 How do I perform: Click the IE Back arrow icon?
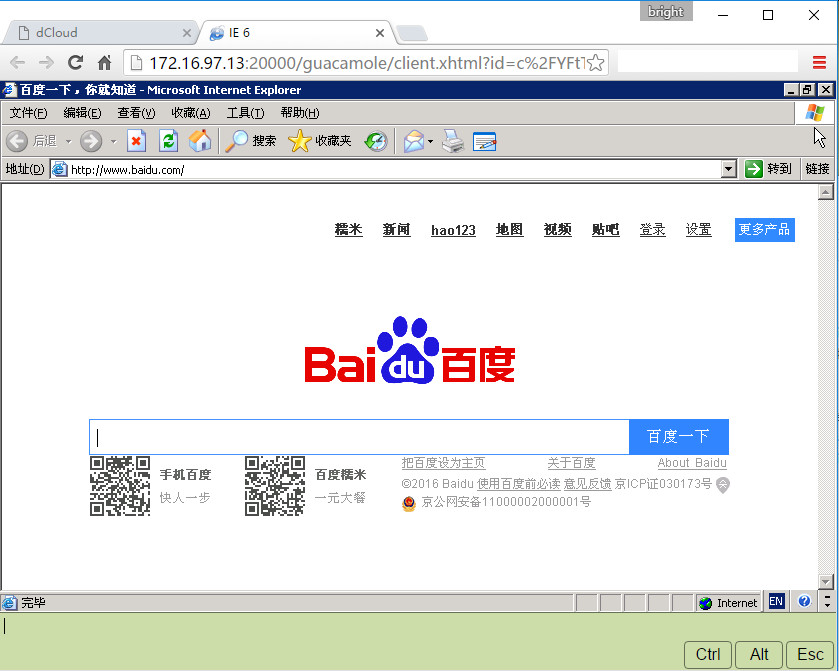(x=17, y=141)
